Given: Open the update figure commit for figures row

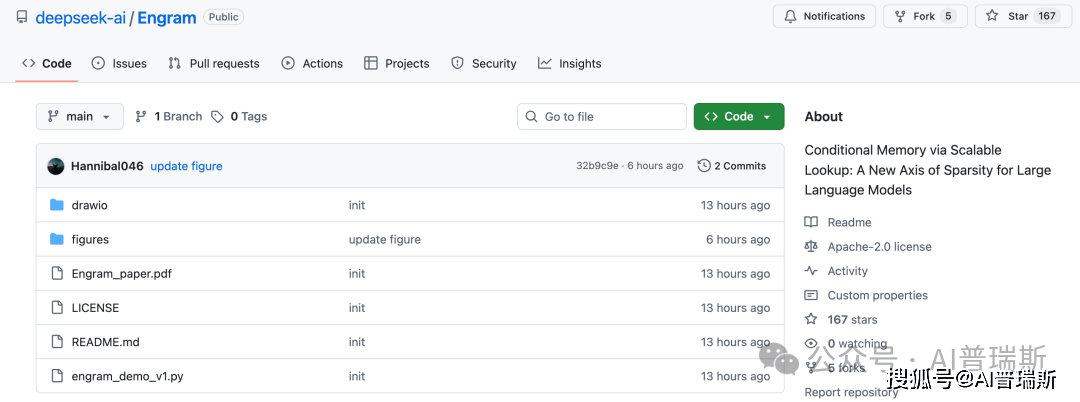Looking at the screenshot, I should pyautogui.click(x=384, y=240).
